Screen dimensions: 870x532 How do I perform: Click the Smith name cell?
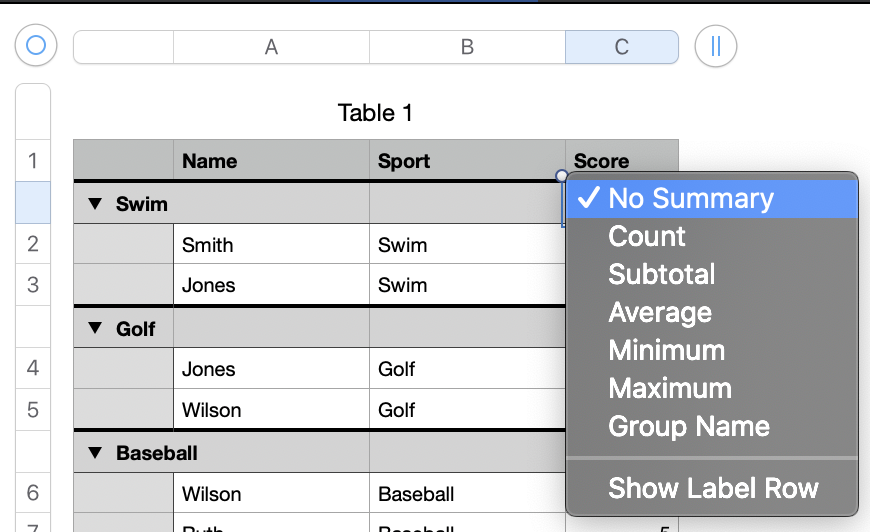pyautogui.click(x=207, y=245)
